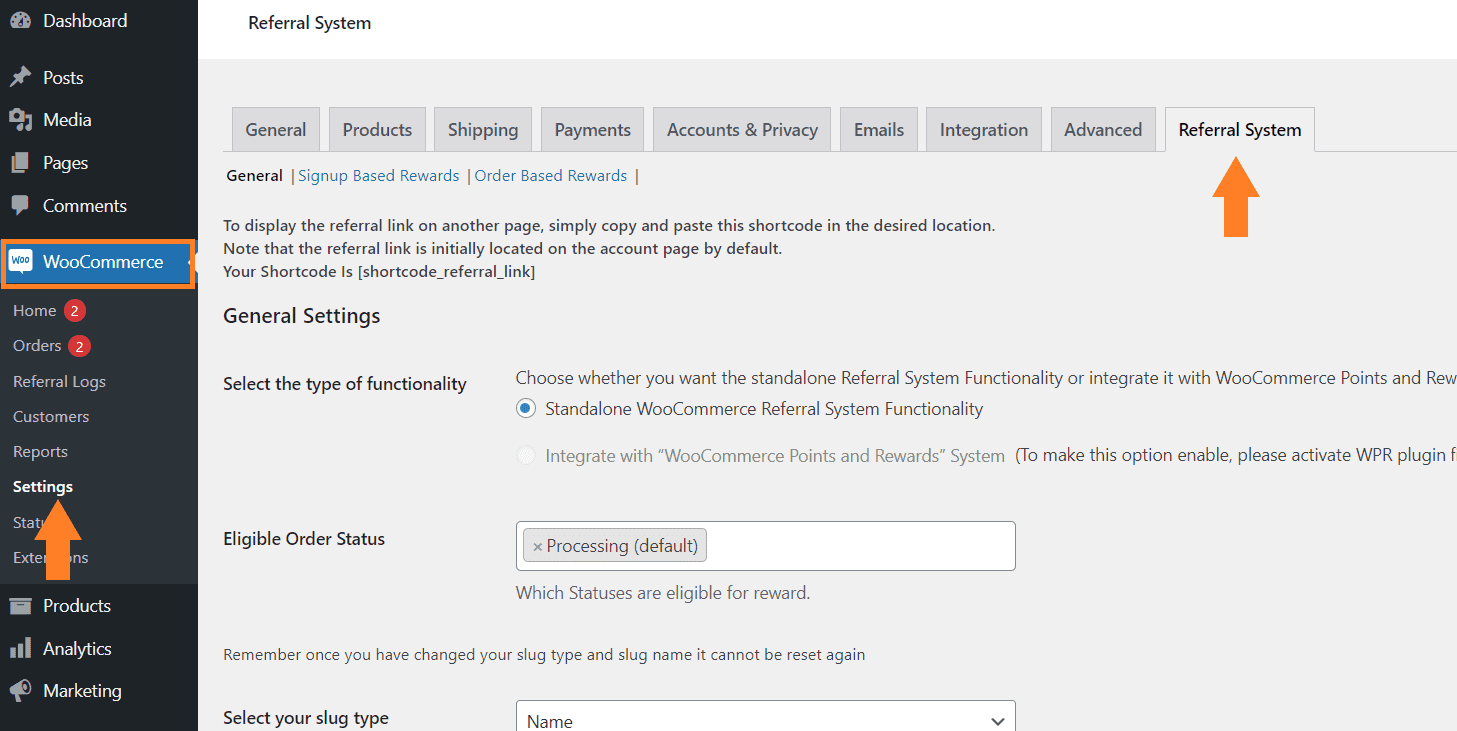Click the Posts pushpin icon

tap(20, 77)
